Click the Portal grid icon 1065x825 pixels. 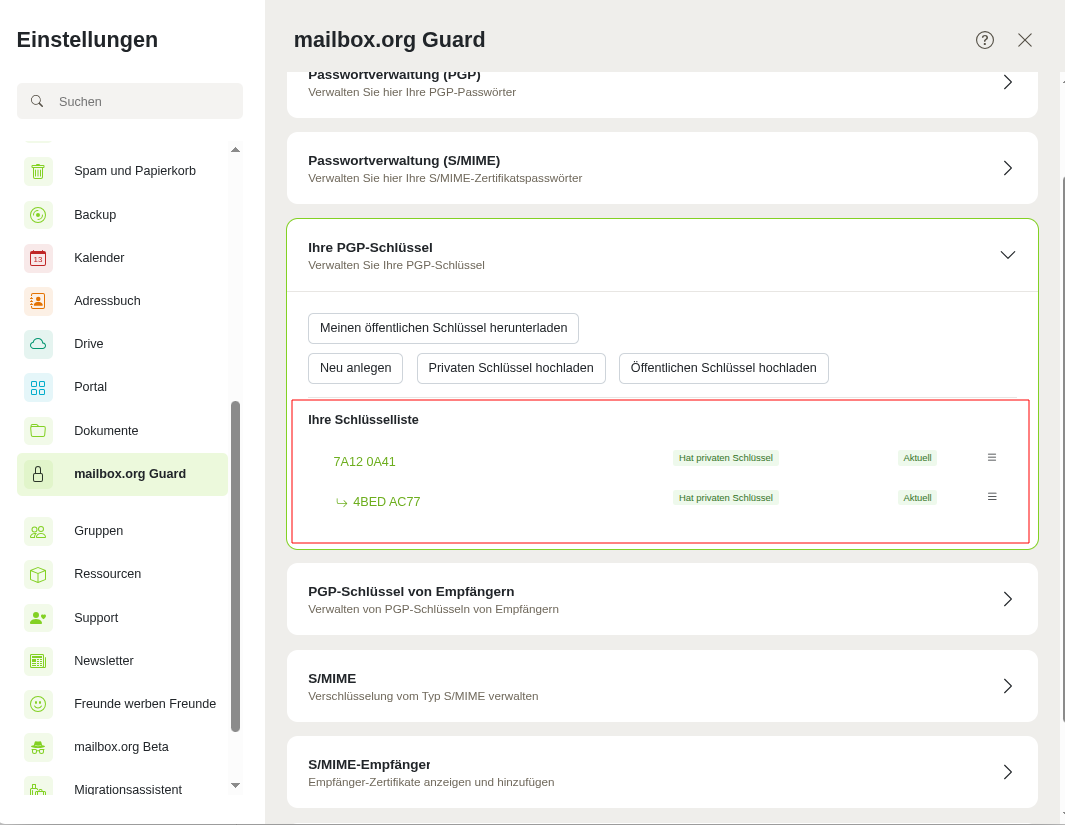[38, 387]
